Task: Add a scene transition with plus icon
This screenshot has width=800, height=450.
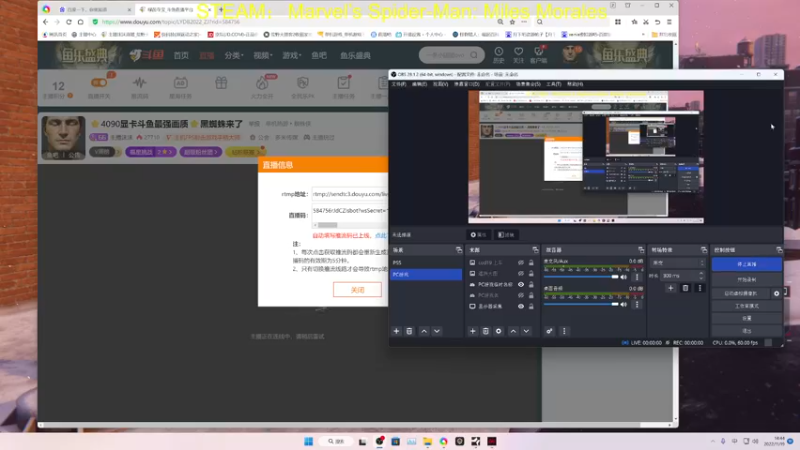Action: click(x=671, y=288)
